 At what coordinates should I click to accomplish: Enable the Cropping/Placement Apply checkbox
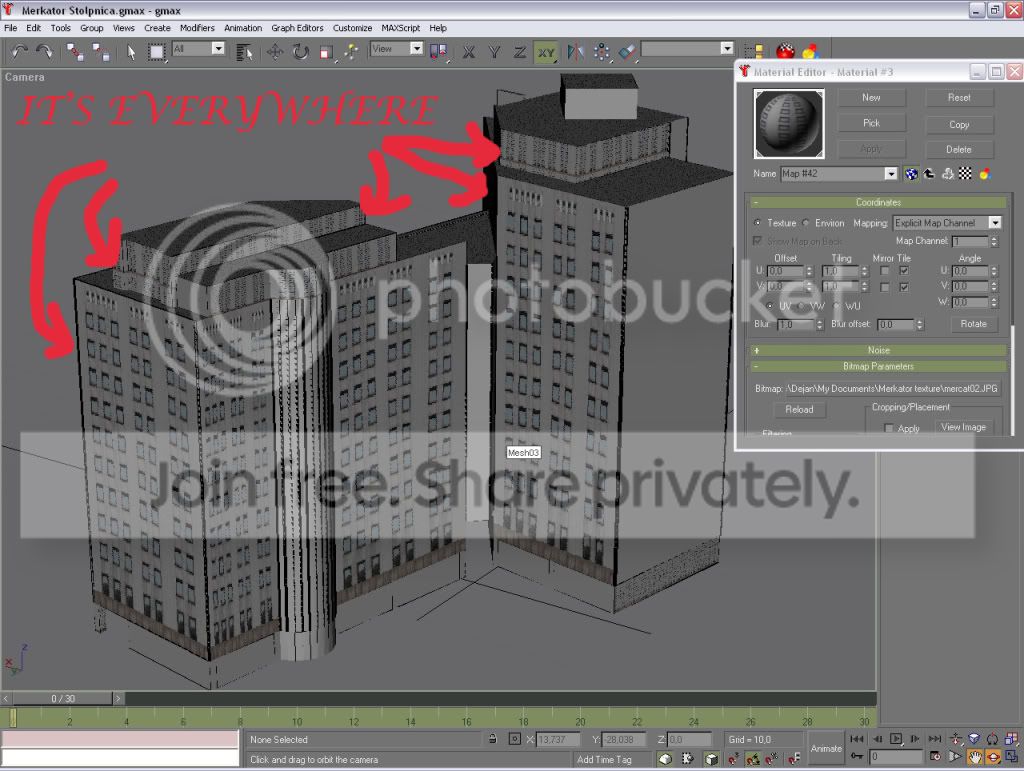(x=888, y=428)
